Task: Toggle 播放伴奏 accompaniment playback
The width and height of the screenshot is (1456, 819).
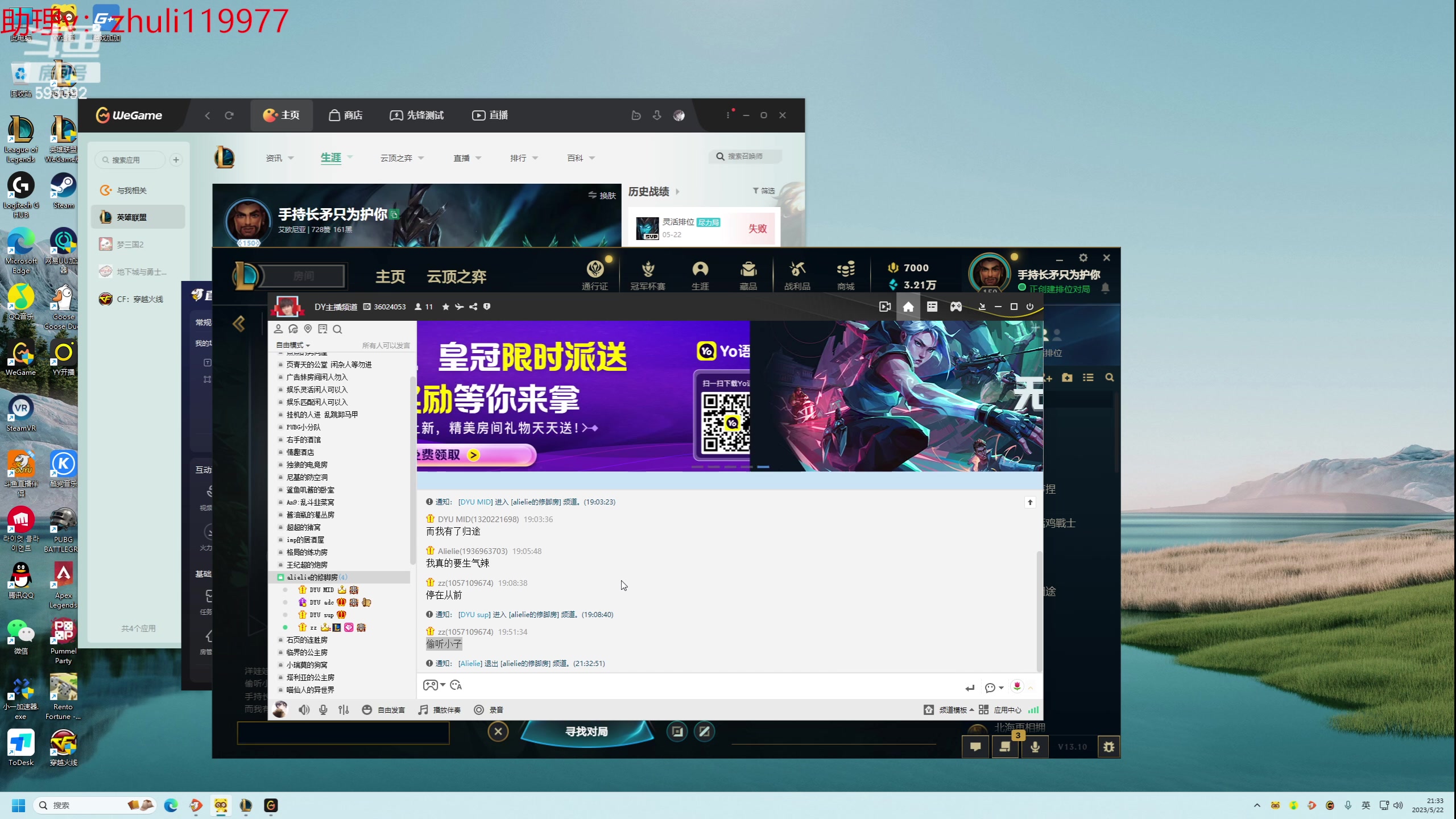Action: pos(440,709)
